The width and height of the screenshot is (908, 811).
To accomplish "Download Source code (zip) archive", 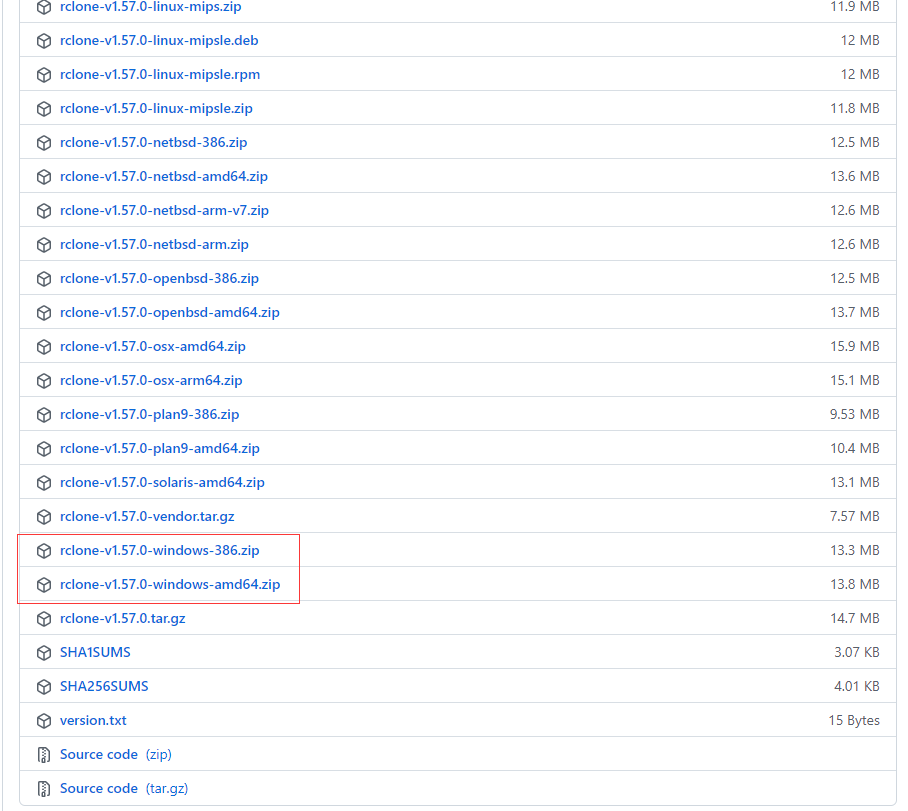I will tap(99, 754).
